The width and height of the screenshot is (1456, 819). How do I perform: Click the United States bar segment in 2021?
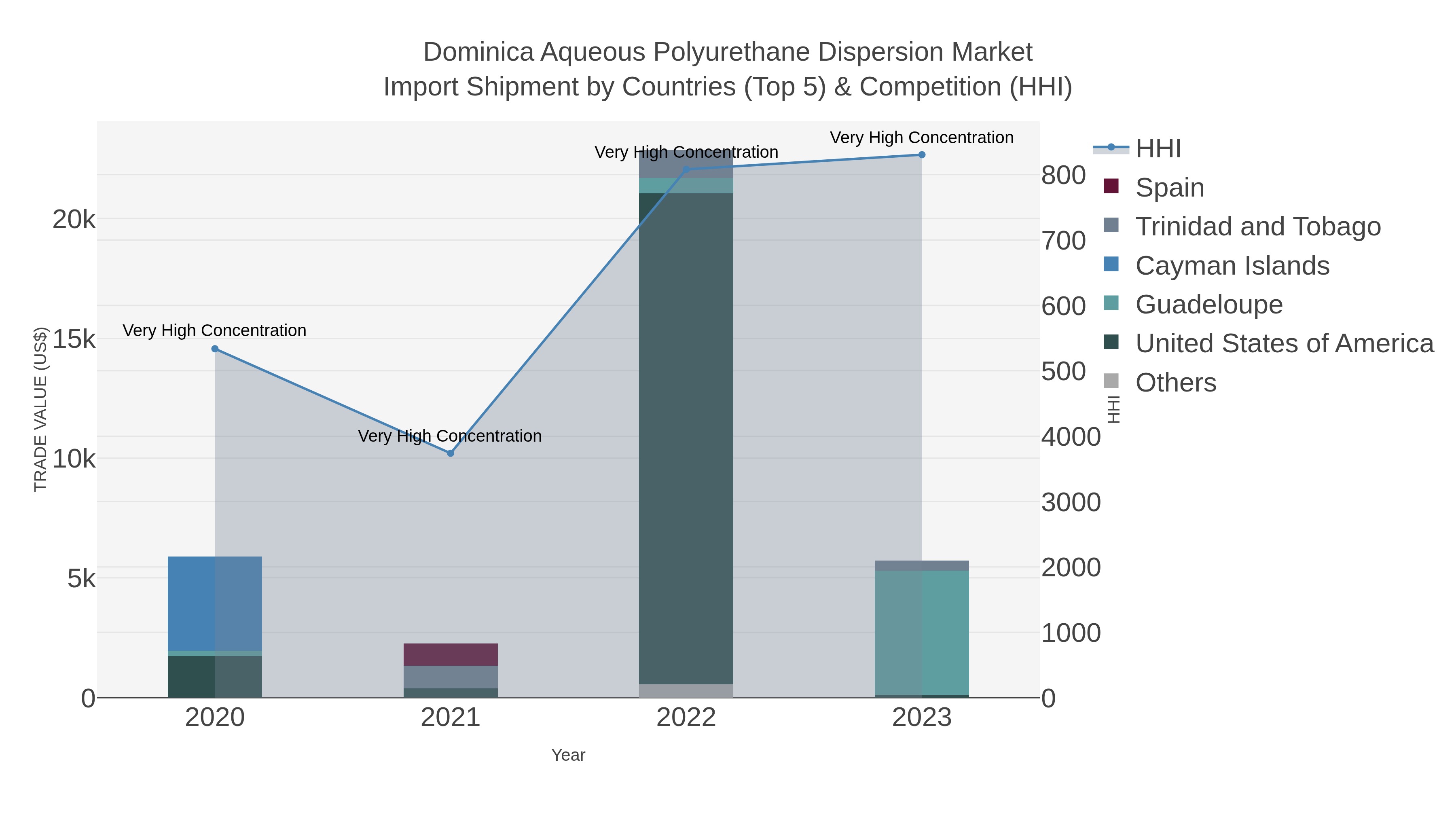coord(451,693)
